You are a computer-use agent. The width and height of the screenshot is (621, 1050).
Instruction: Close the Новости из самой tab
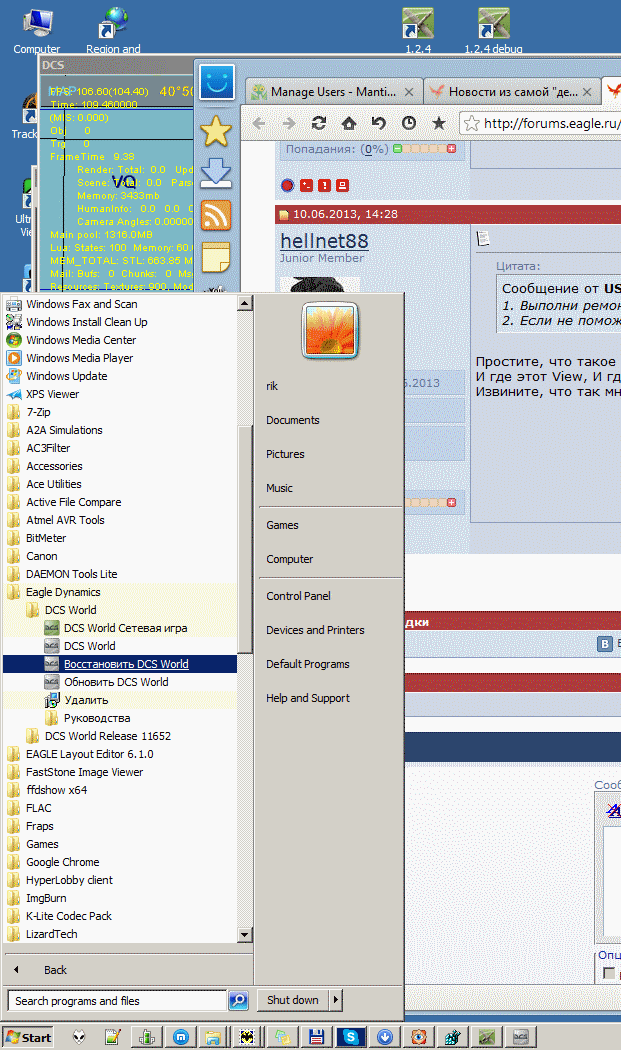pos(587,92)
